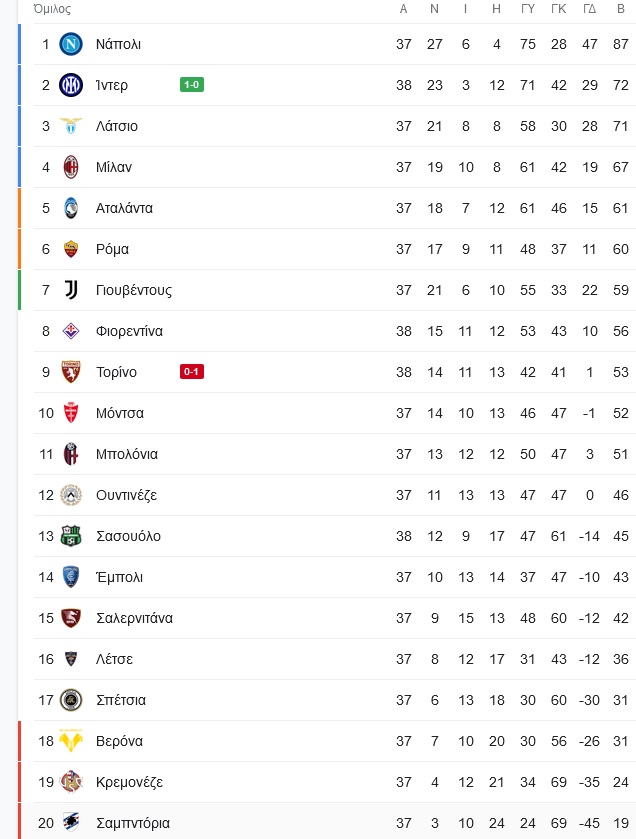Click the Atalanta team crest

(71, 208)
